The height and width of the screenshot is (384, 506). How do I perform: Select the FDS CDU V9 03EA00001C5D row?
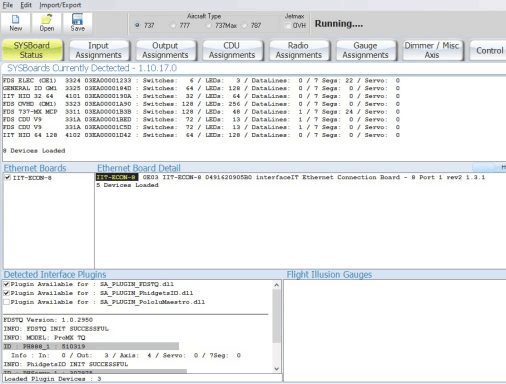tap(201, 127)
